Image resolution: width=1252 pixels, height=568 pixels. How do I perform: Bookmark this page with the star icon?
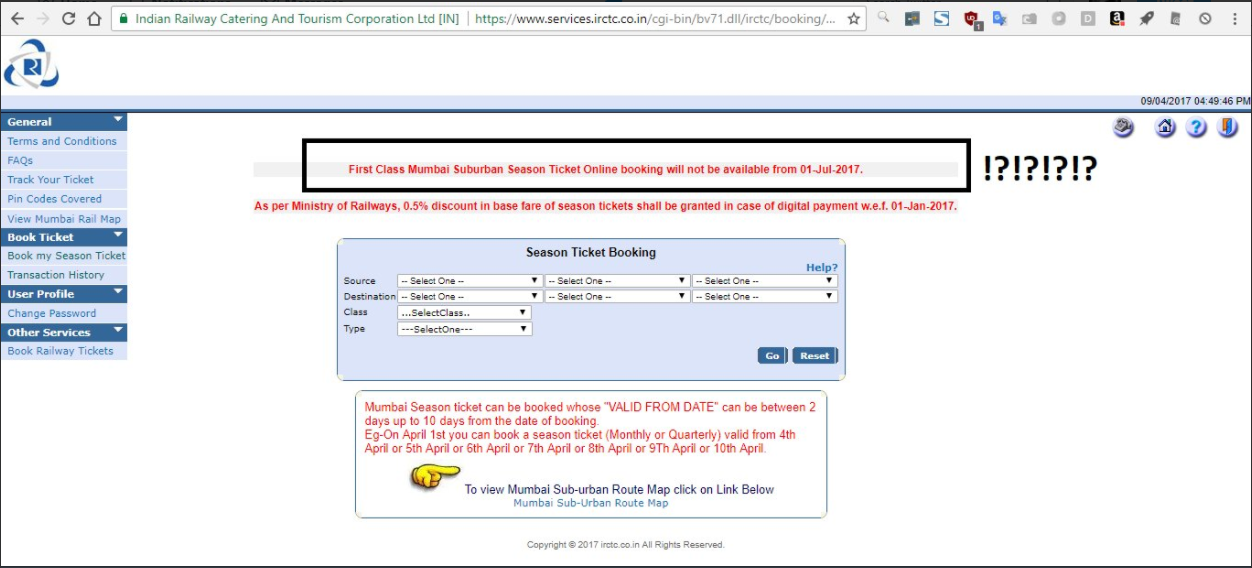[854, 19]
